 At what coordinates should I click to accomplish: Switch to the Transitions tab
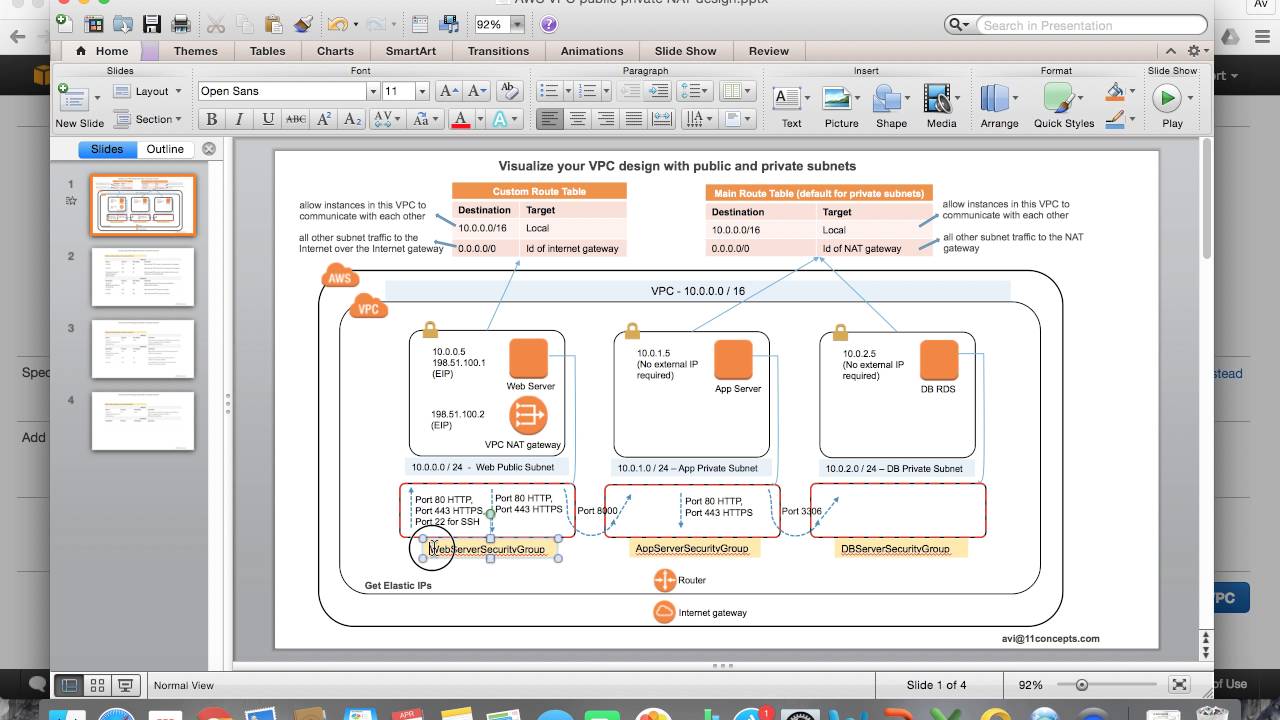[498, 51]
